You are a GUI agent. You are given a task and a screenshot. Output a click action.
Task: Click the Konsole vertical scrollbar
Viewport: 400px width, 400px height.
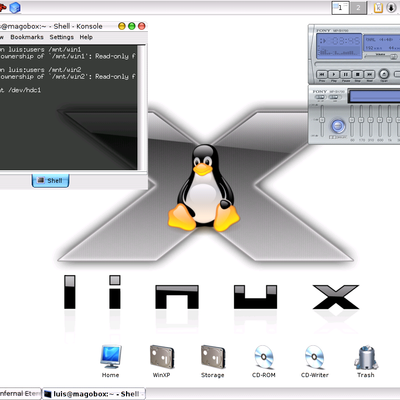pos(142,107)
